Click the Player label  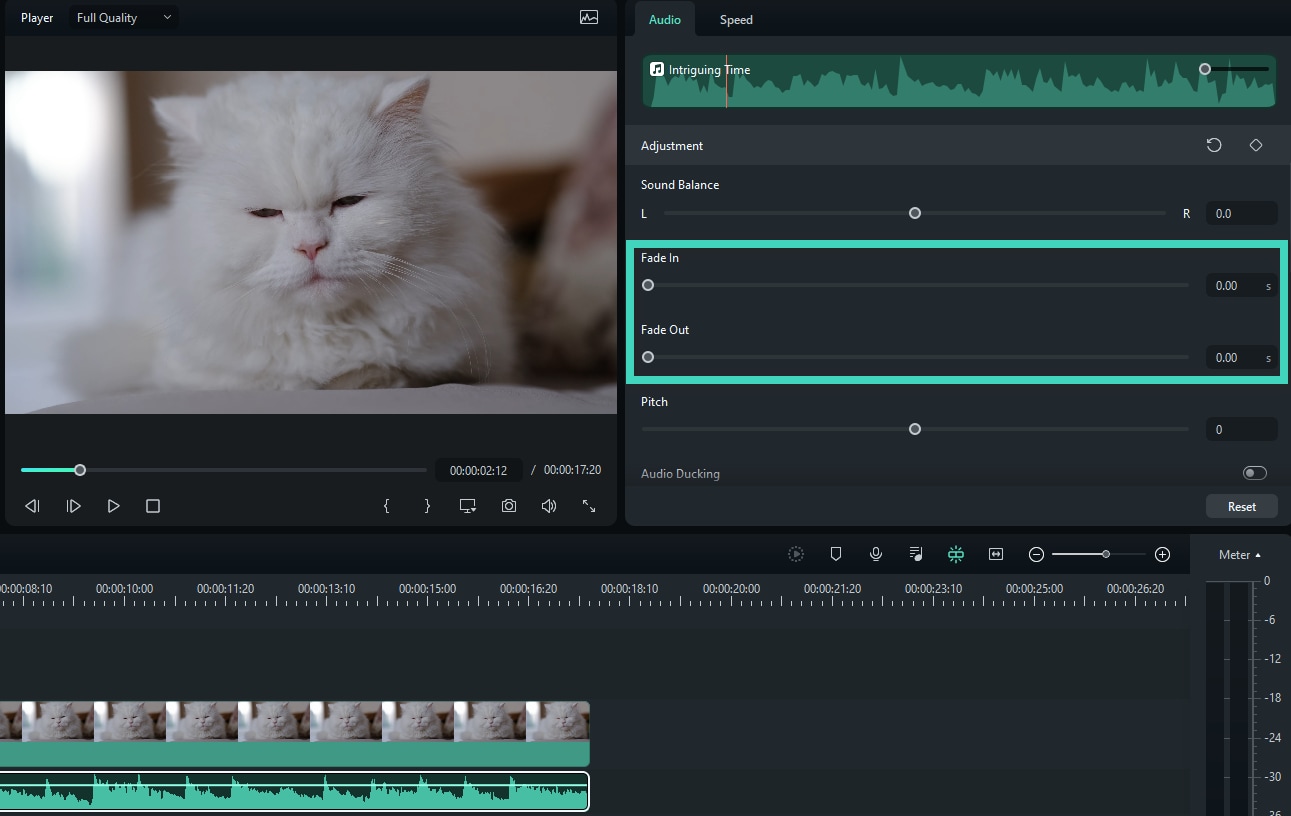point(37,18)
